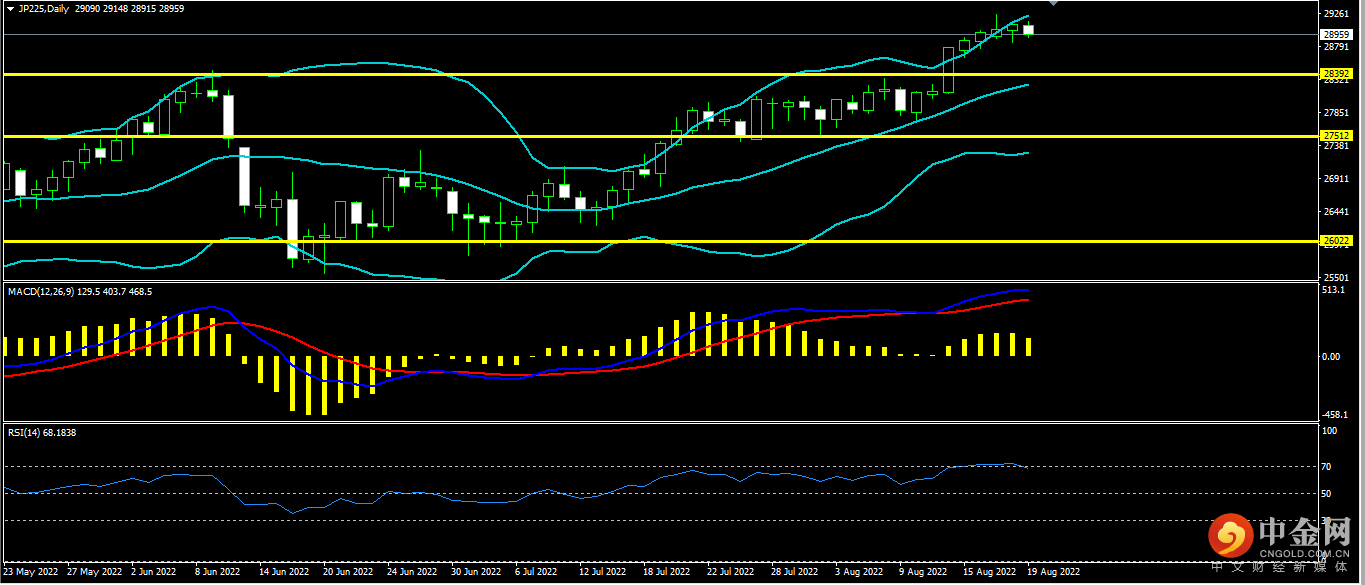This screenshot has height=585, width=1365.
Task: Select the yellow level label 27512
Action: [1334, 135]
